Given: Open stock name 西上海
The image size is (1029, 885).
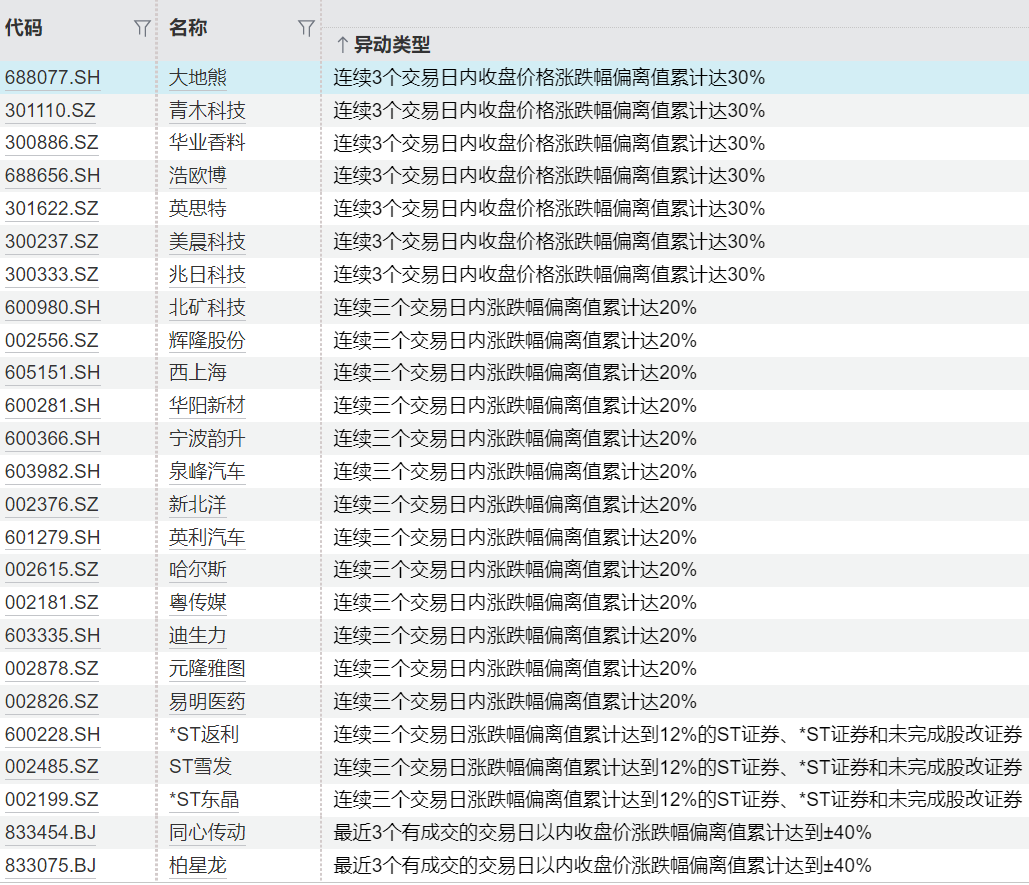Looking at the screenshot, I should (x=198, y=373).
